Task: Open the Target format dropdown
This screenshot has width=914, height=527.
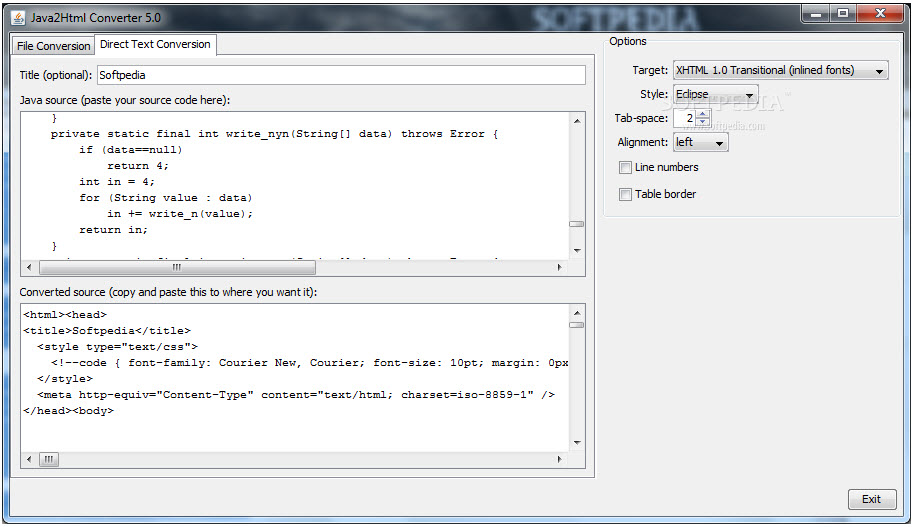Action: point(781,71)
